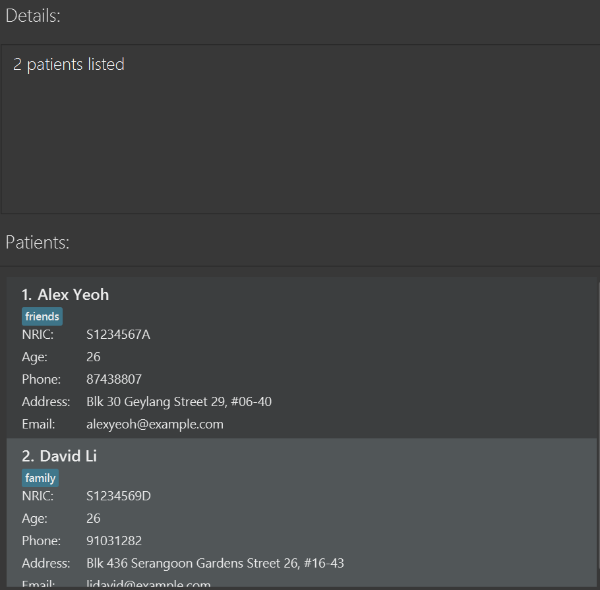Screen dimensions: 600x590
Task: Click Alex Yeoh's NRIC S1234567A
Action: [x=118, y=334]
